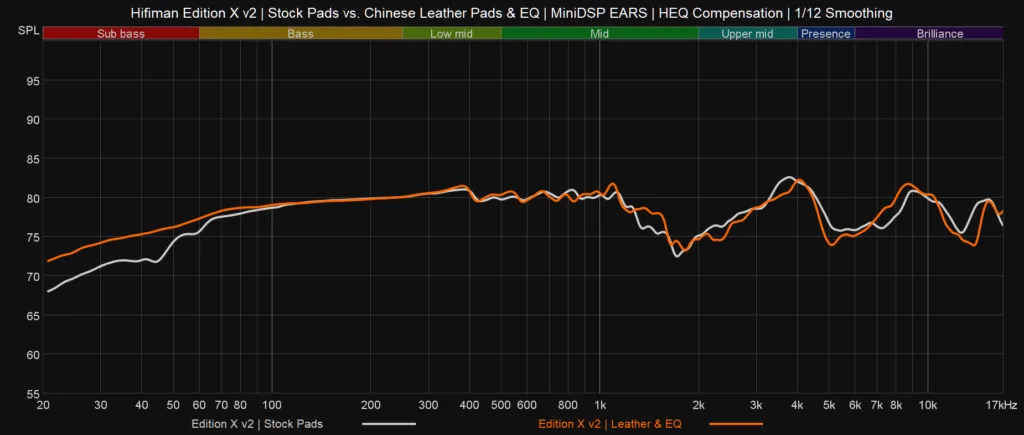Click the 75 dB y-axis value
The width and height of the screenshot is (1024, 435).
coord(33,237)
